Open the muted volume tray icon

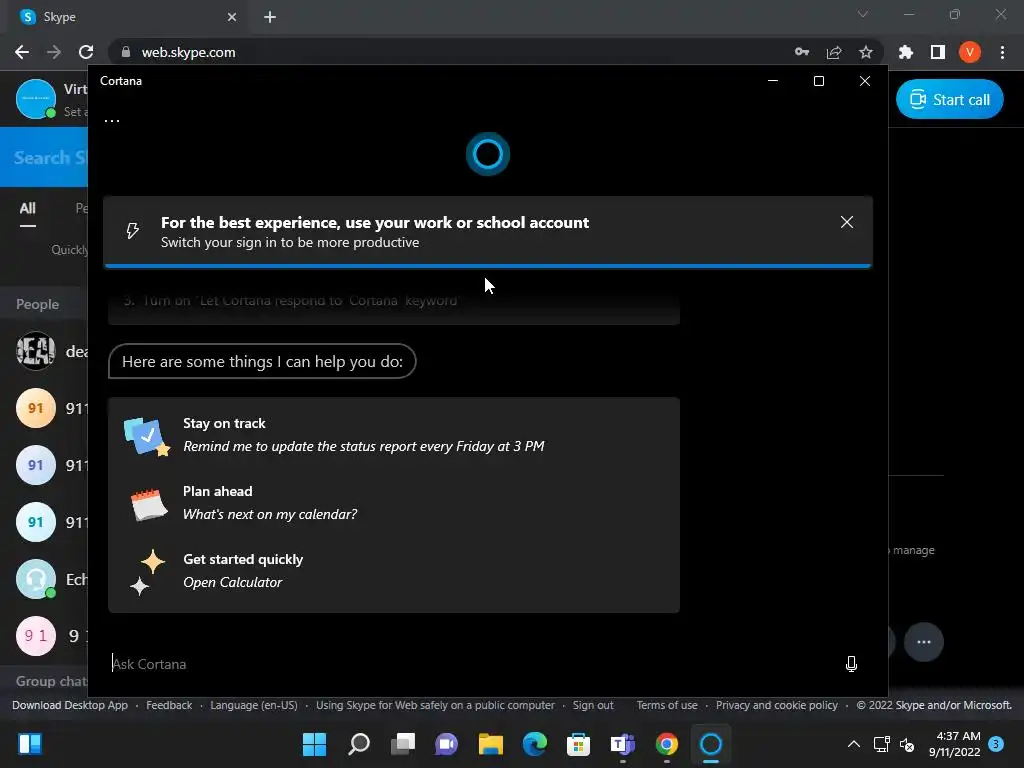(x=907, y=744)
